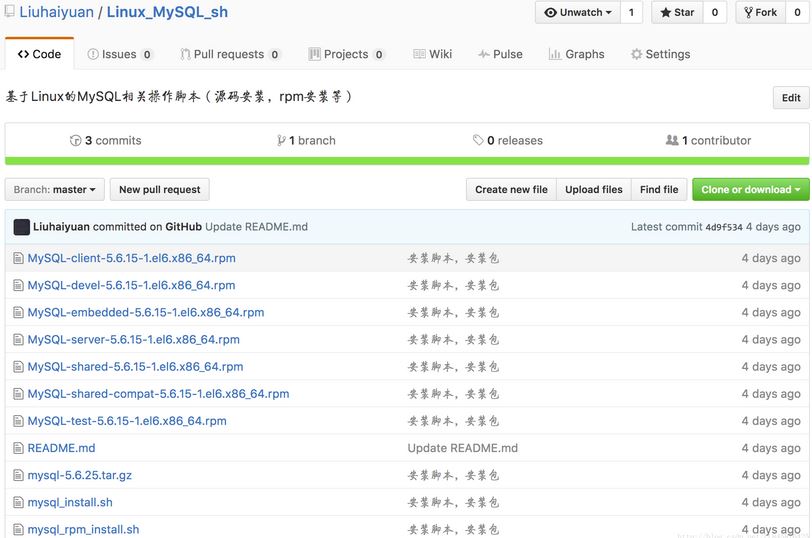
Task: Click file icon for MySQL-devel-5.6.15-1.el6.x86_64.rpm
Action: (x=18, y=285)
